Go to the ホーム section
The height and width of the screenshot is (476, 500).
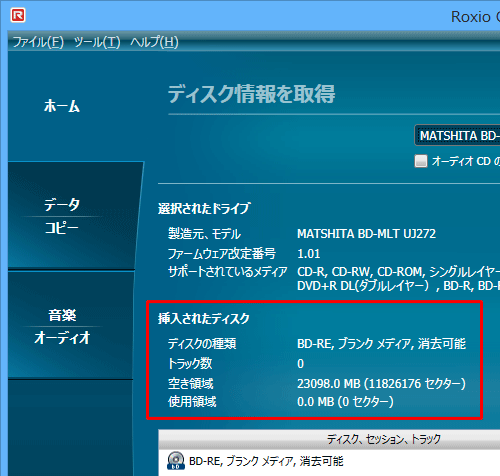pos(62,106)
